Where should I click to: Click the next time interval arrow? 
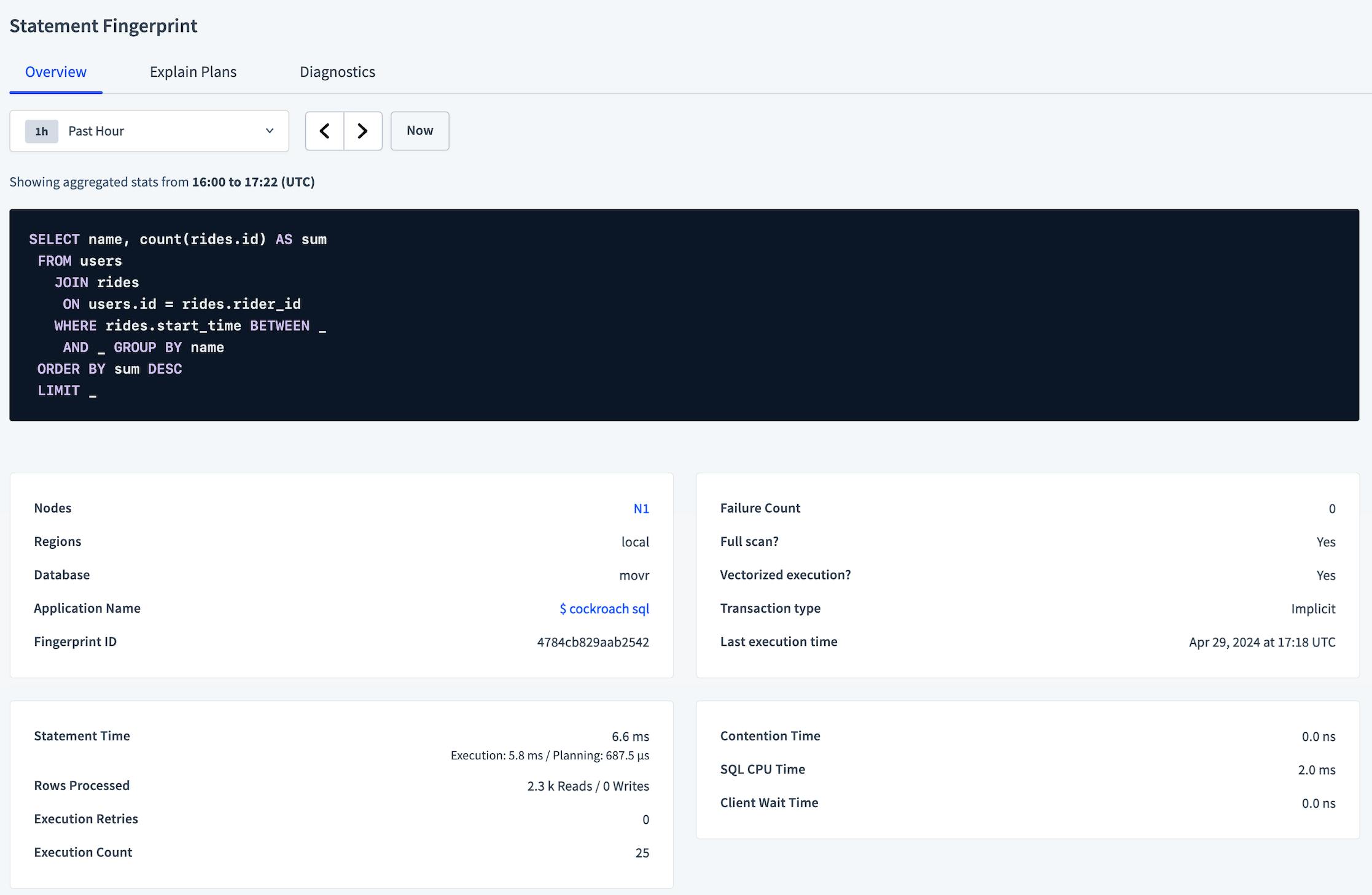pyautogui.click(x=362, y=131)
